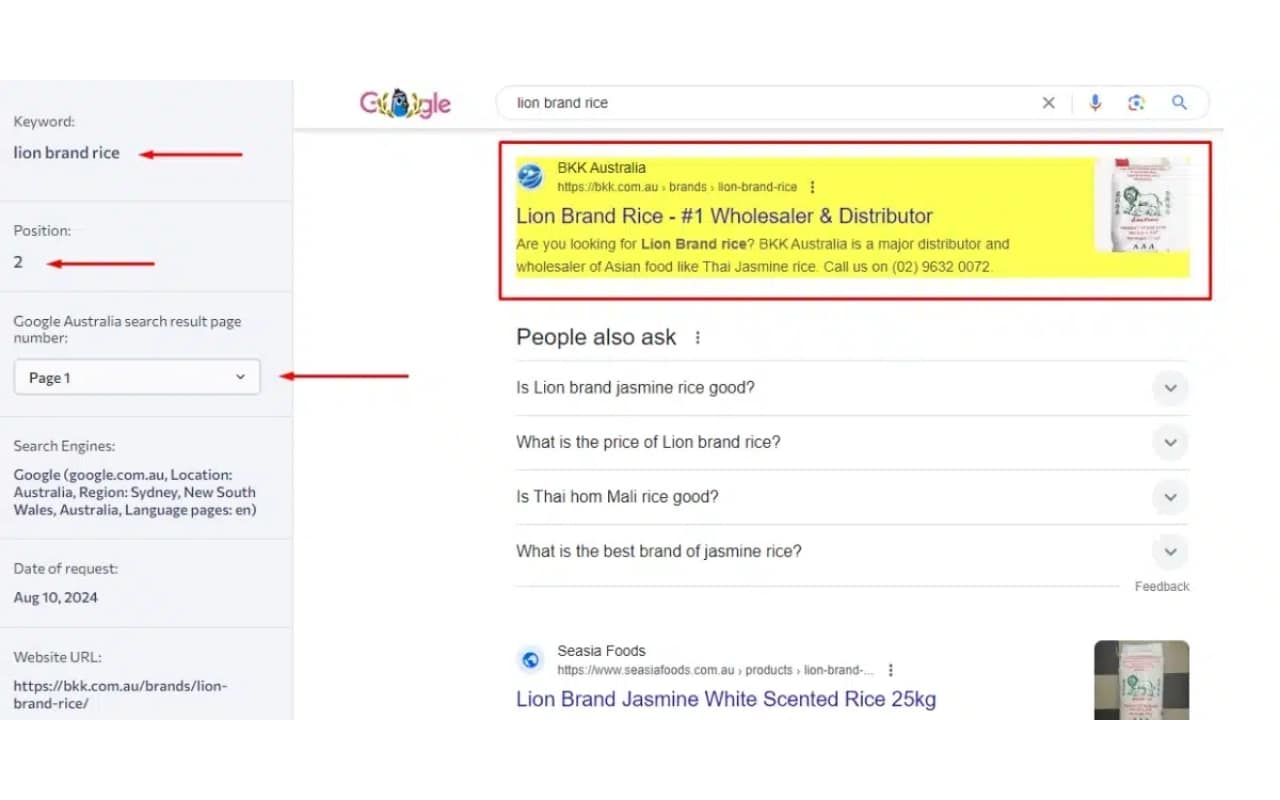
Task: Open Google Lens image search icon
Action: point(1136,102)
